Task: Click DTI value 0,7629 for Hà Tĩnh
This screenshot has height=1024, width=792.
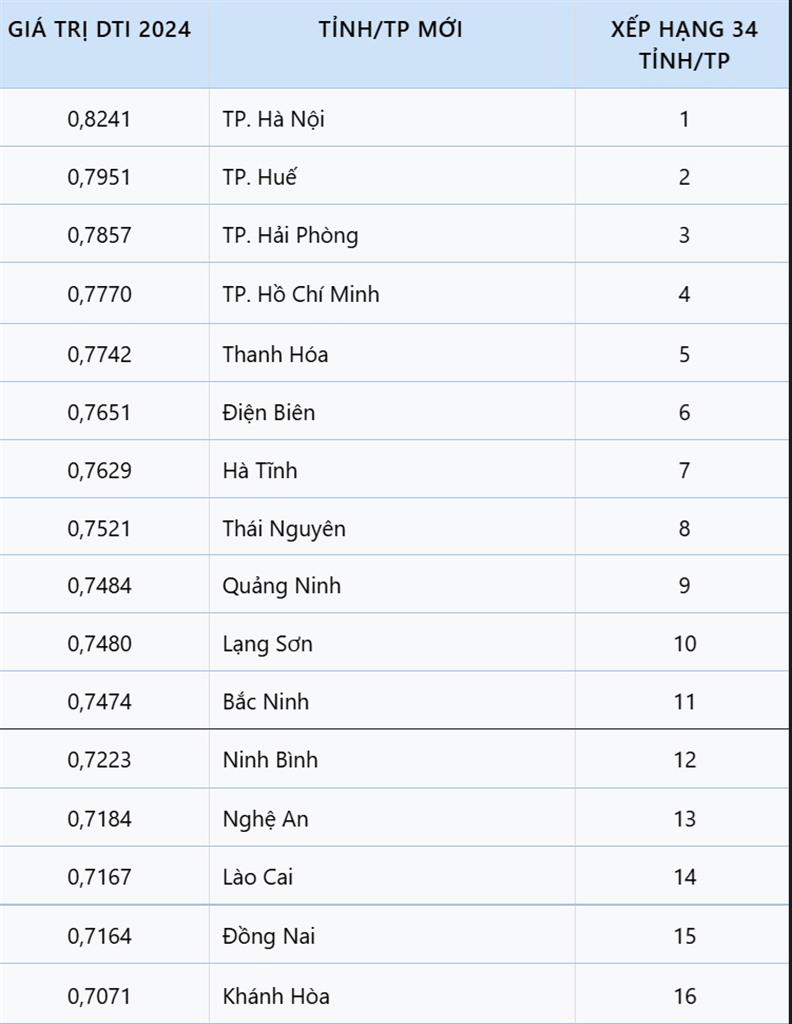Action: coord(99,470)
